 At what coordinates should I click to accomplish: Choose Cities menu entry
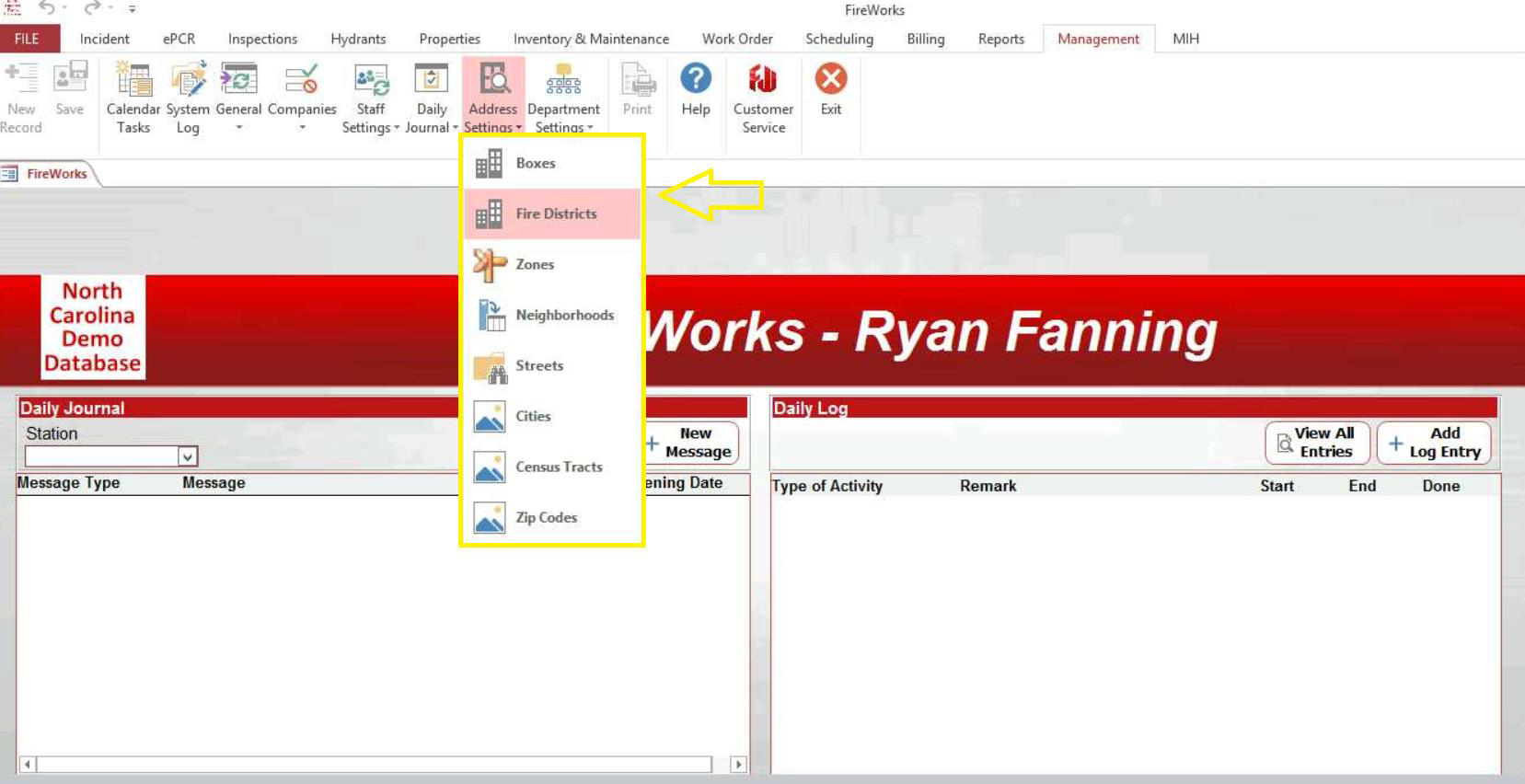552,417
